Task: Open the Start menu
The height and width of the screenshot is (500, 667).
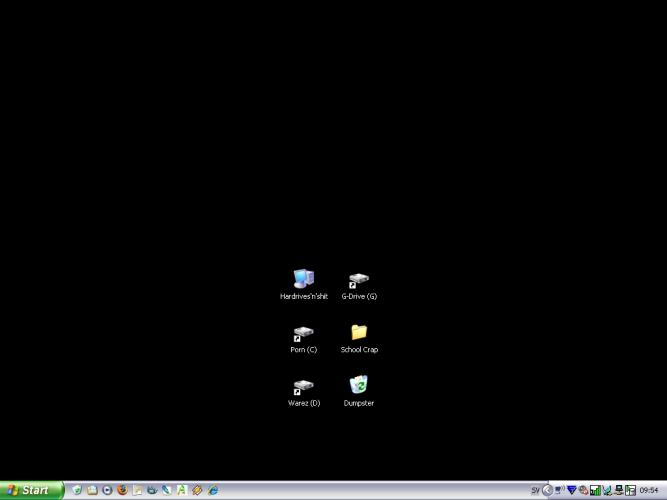Action: (31, 490)
